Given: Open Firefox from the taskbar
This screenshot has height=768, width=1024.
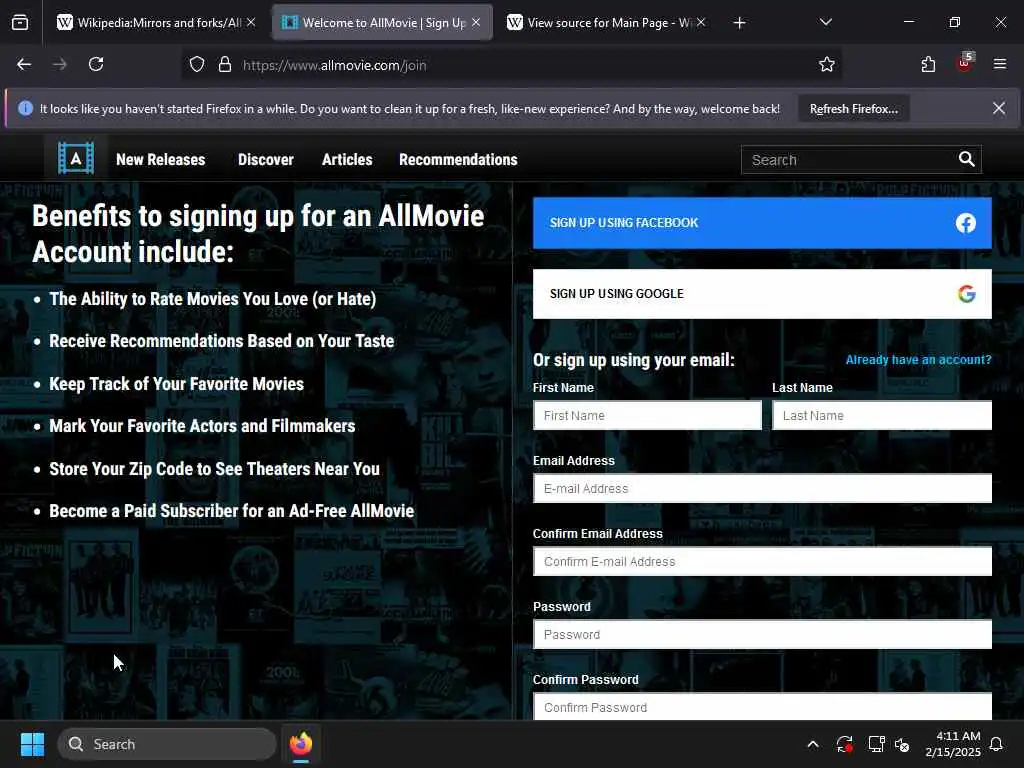Looking at the screenshot, I should (x=301, y=744).
